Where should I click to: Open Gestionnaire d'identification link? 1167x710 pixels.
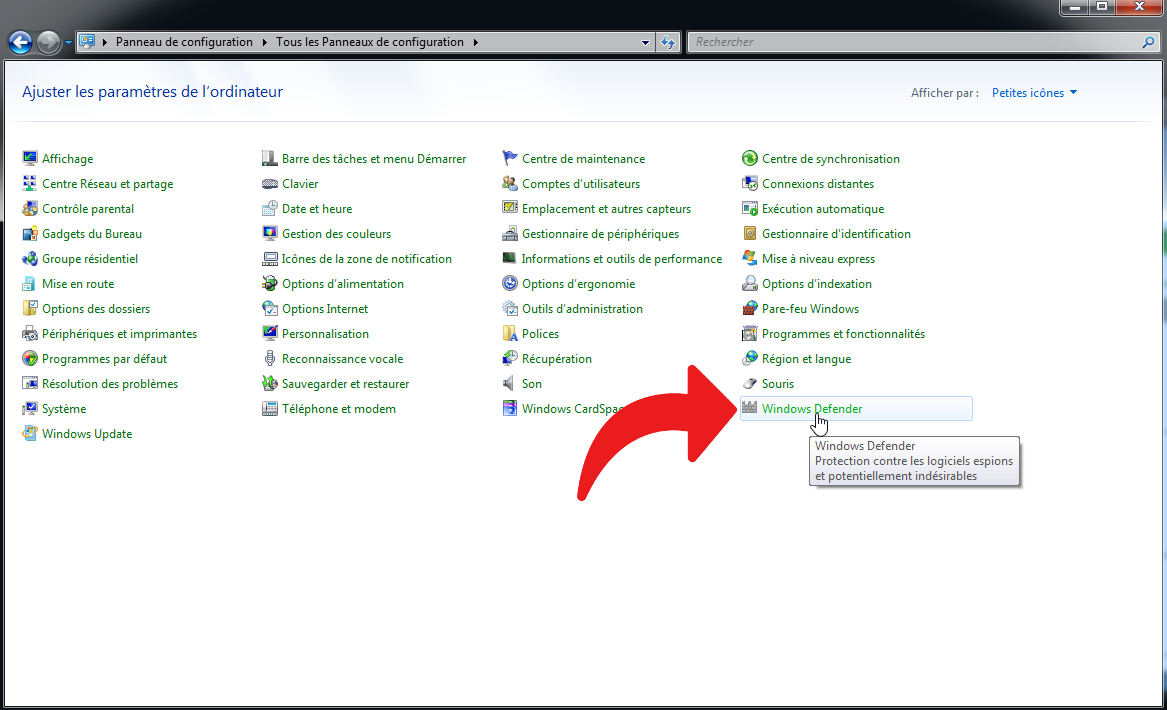(x=836, y=234)
